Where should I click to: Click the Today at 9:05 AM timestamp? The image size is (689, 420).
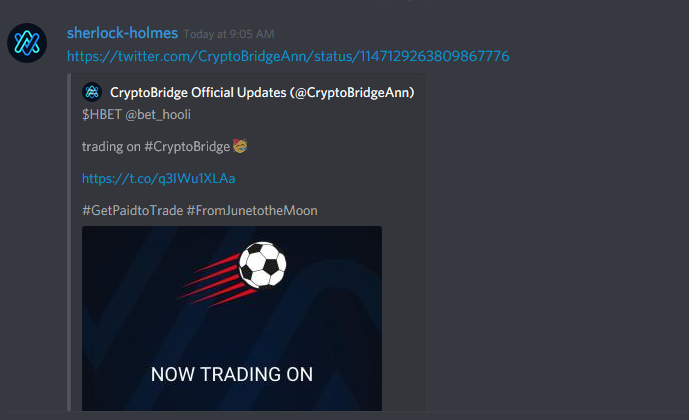[x=229, y=34]
